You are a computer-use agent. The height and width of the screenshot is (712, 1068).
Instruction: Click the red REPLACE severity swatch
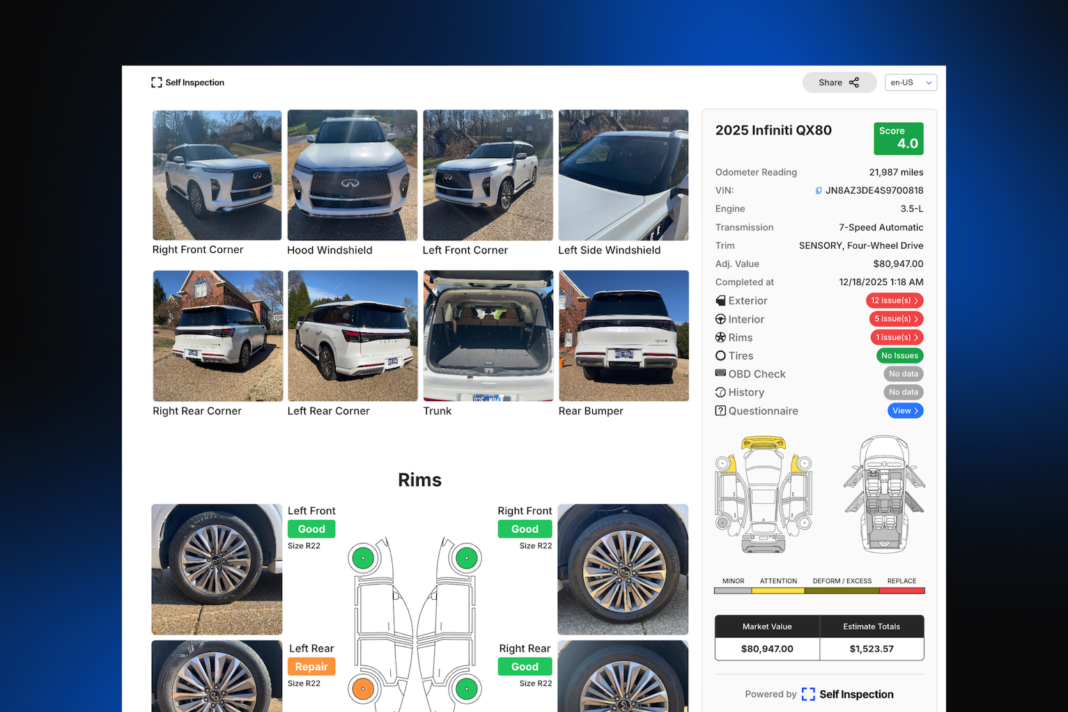pyautogui.click(x=902, y=591)
